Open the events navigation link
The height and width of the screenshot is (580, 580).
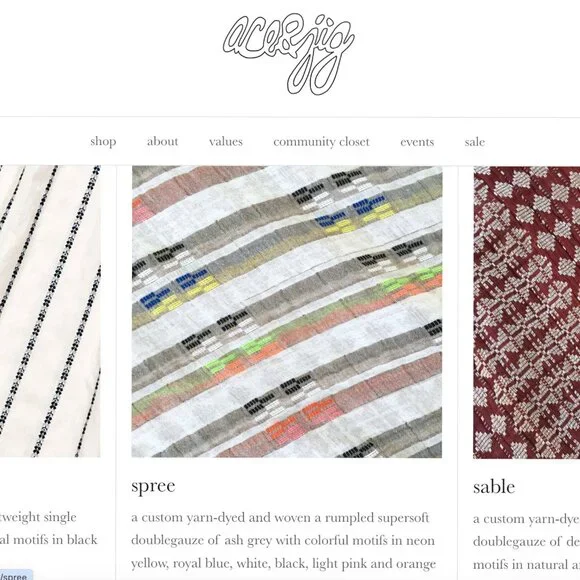417,142
